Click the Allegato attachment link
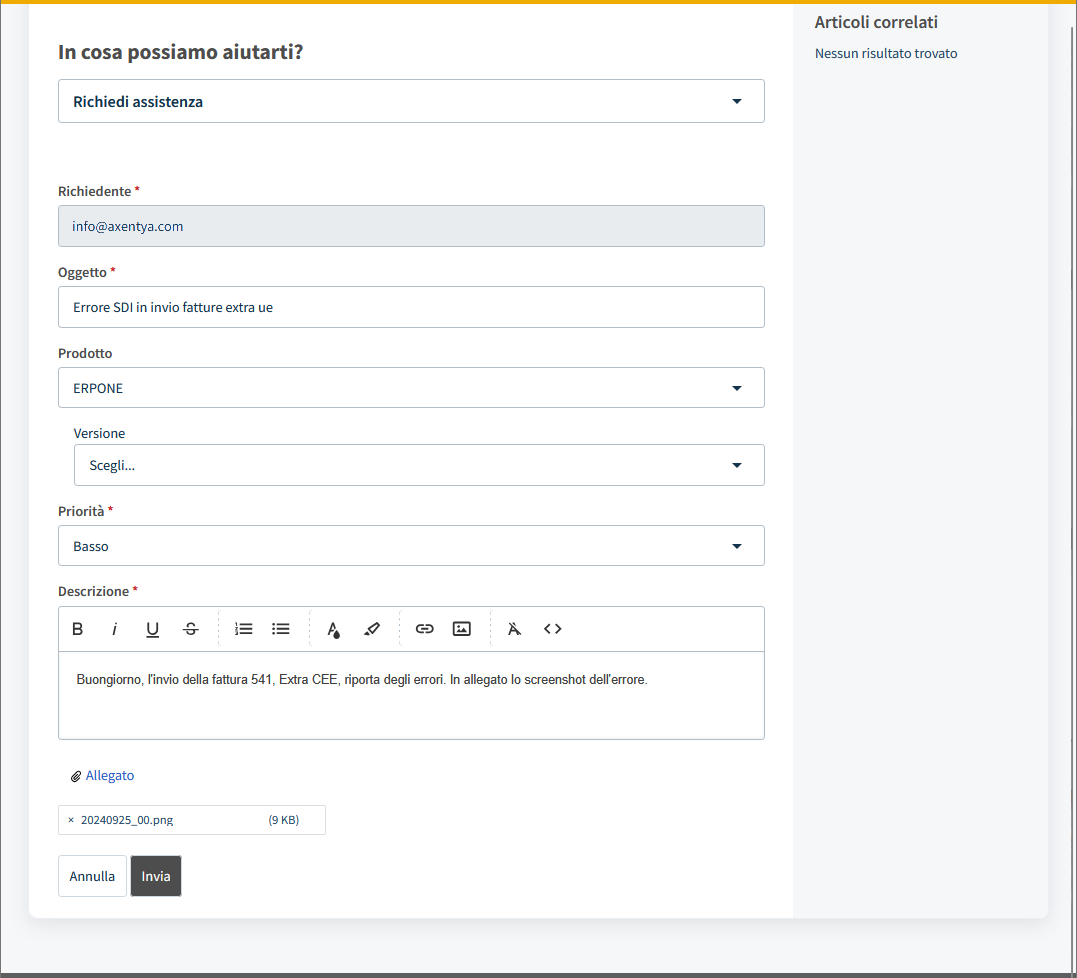The image size is (1077, 978). pyautogui.click(x=109, y=775)
